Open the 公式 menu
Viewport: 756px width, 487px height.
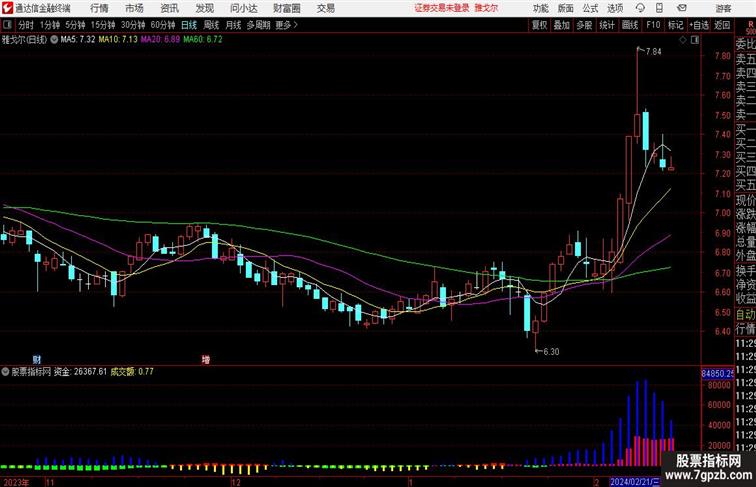[590, 8]
